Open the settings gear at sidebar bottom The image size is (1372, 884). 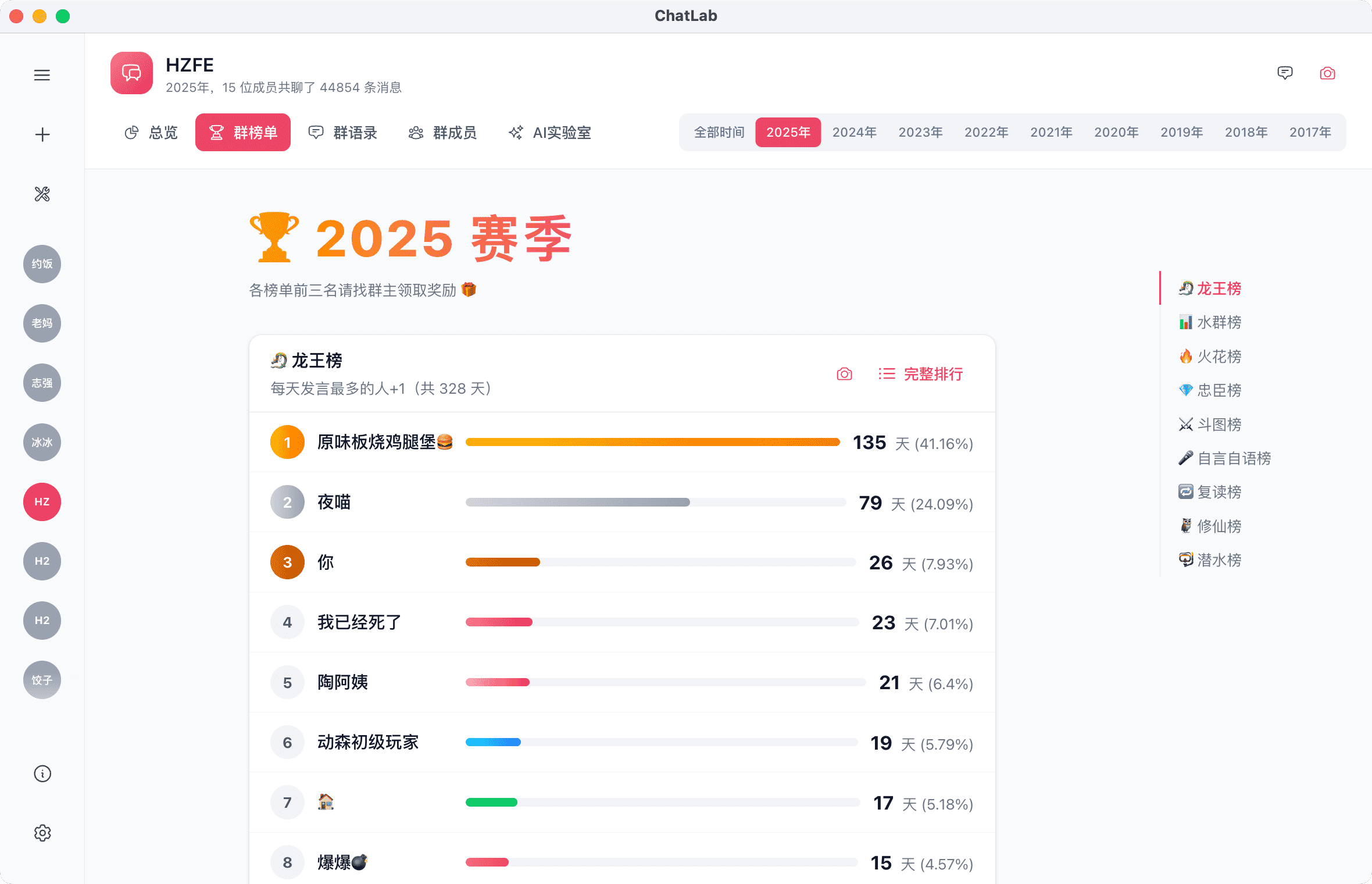[42, 833]
